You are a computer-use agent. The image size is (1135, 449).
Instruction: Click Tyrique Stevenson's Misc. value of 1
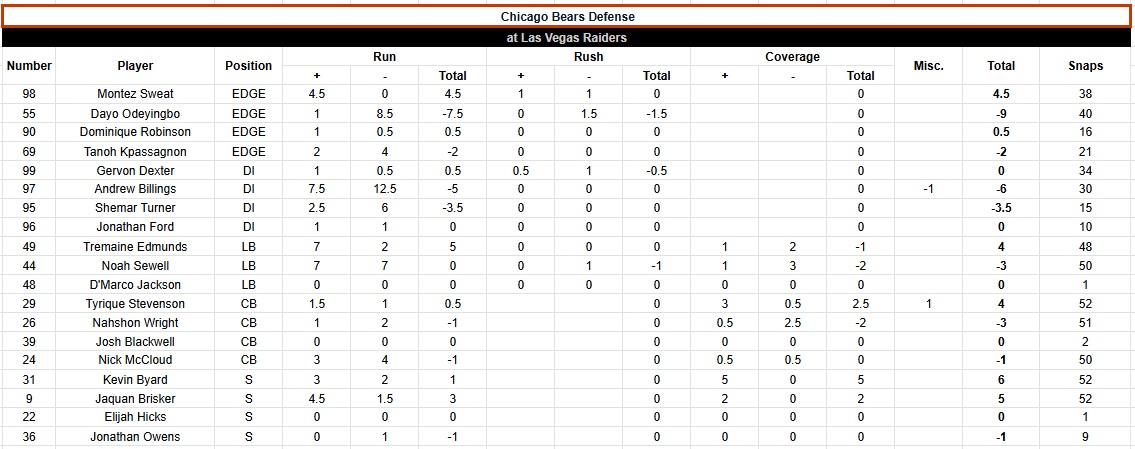[928, 304]
